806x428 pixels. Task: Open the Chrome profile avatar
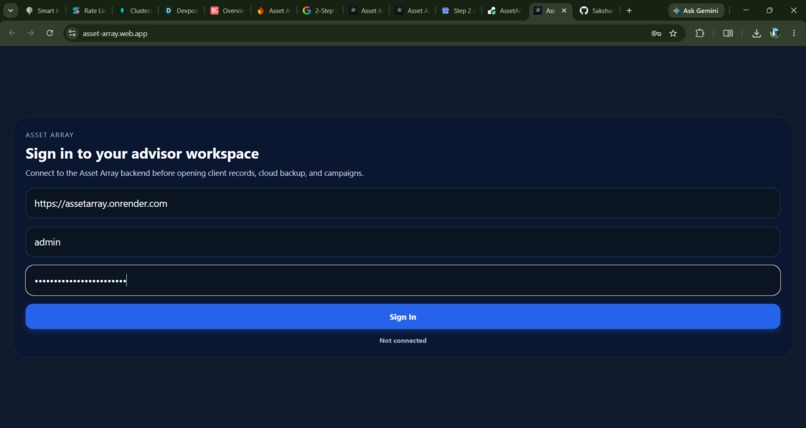[775, 33]
